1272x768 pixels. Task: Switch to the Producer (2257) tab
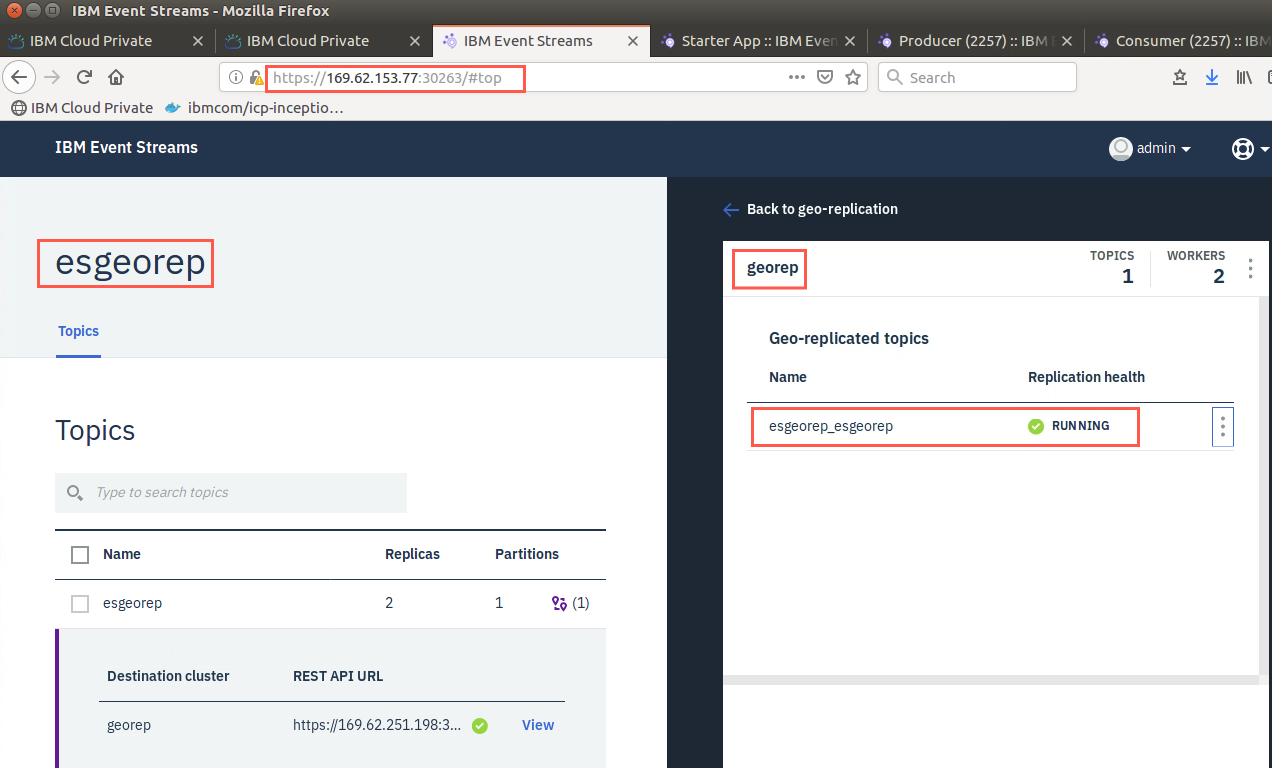(x=975, y=41)
